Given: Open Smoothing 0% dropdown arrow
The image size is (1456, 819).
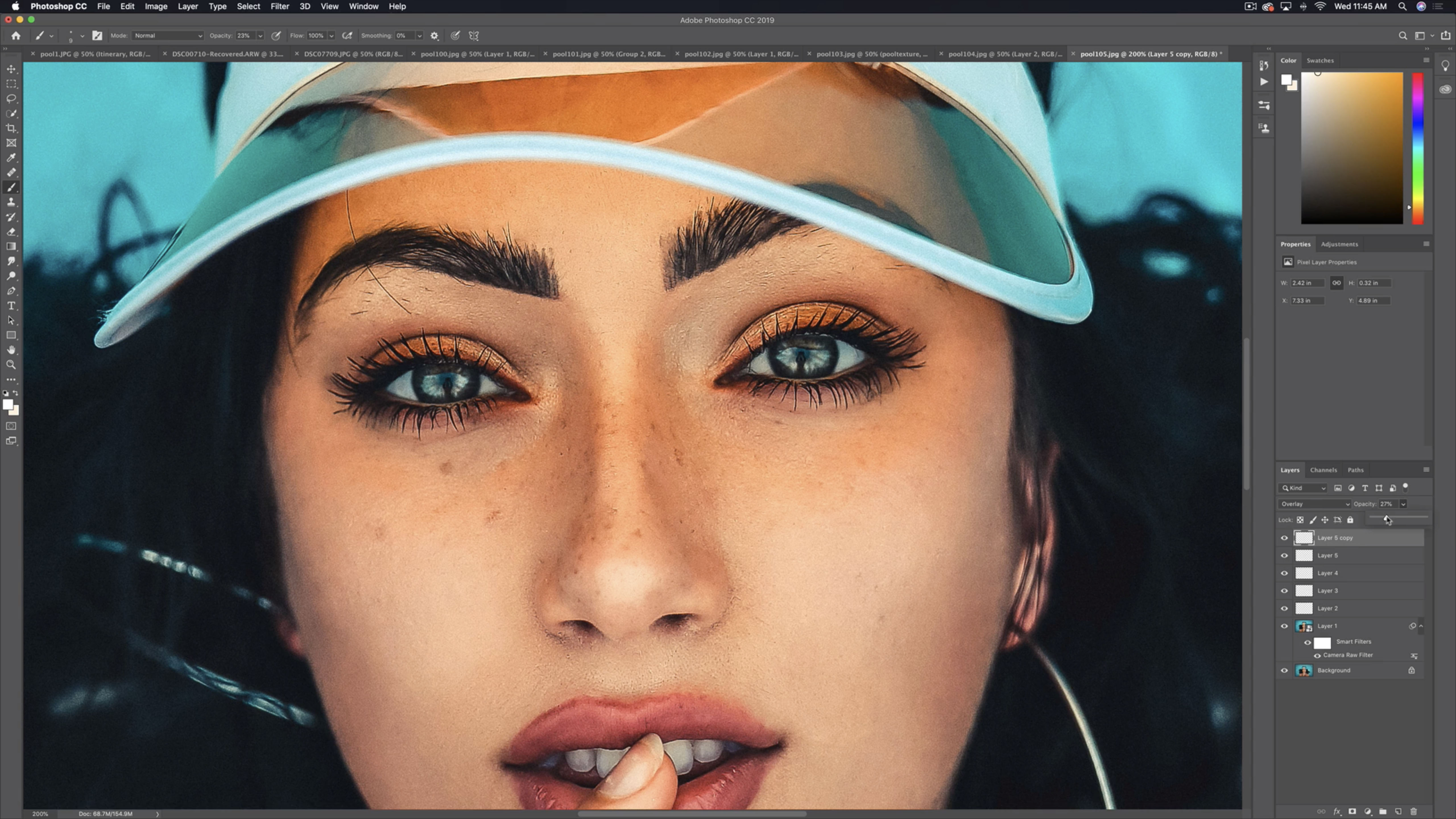Looking at the screenshot, I should (419, 36).
